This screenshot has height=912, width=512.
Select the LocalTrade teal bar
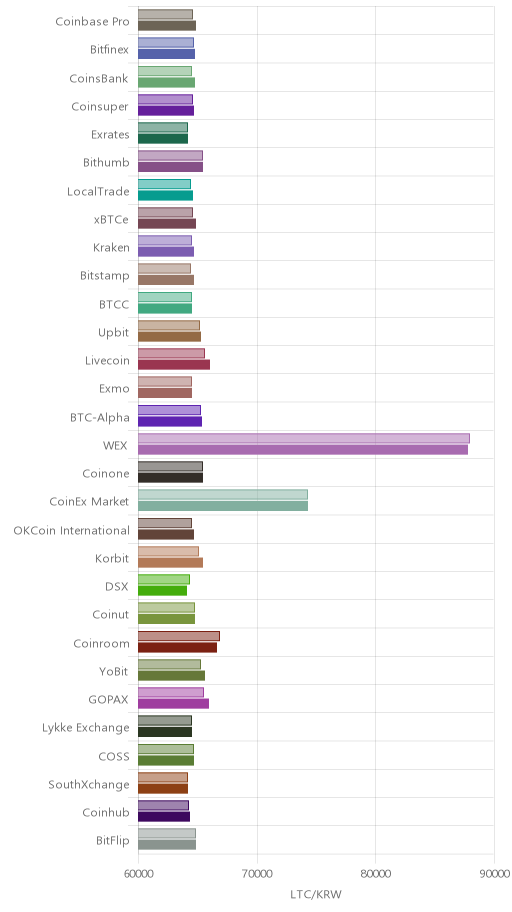coord(165,190)
